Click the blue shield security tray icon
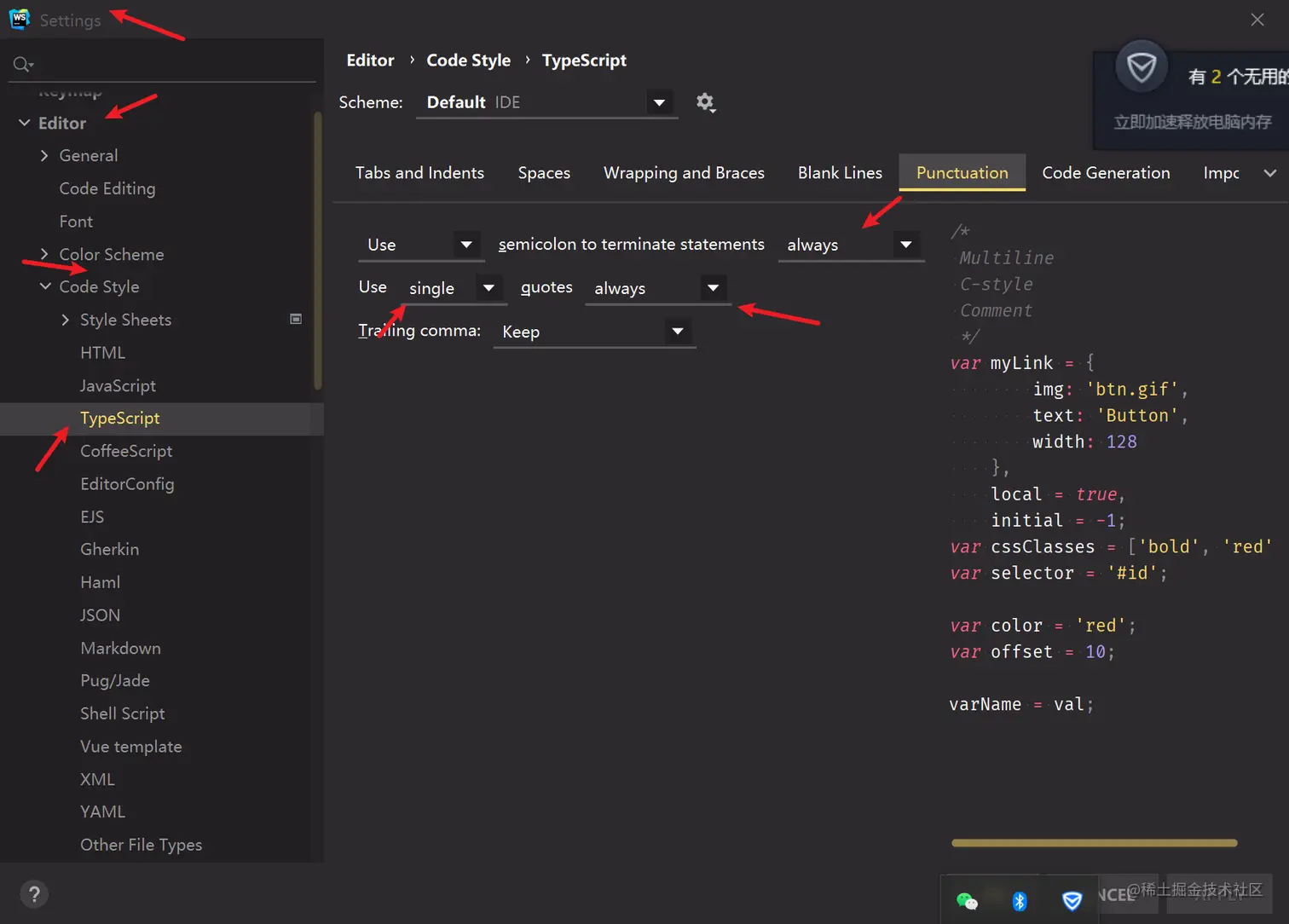The height and width of the screenshot is (924, 1289). point(1072,901)
